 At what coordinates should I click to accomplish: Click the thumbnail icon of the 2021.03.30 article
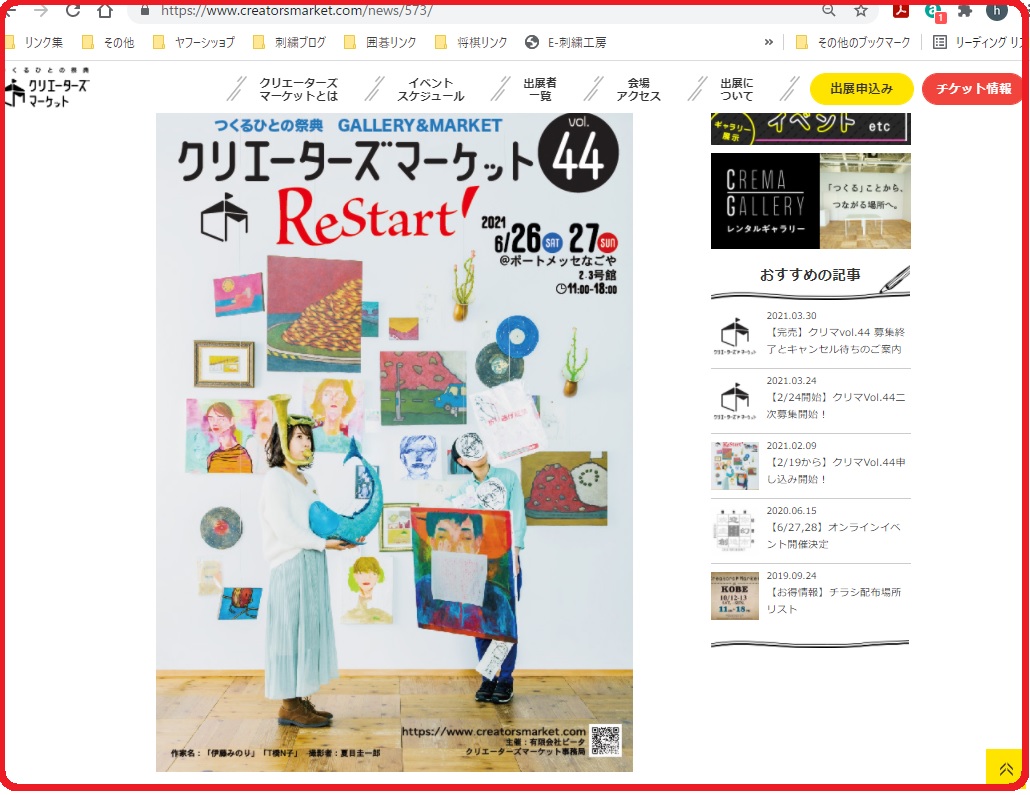735,336
